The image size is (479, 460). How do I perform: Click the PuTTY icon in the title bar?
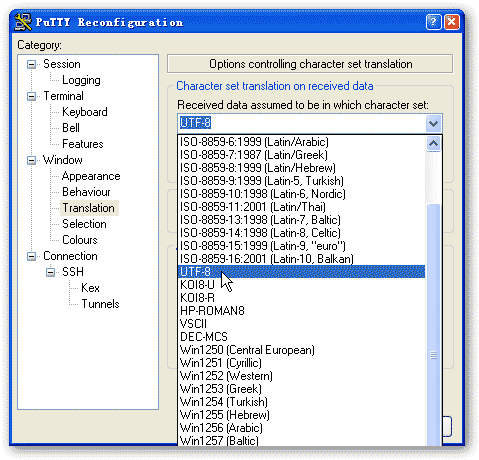pos(23,22)
